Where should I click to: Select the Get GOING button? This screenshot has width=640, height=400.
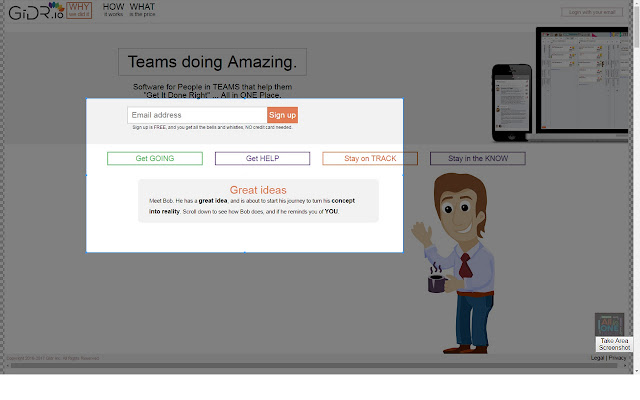pyautogui.click(x=155, y=158)
